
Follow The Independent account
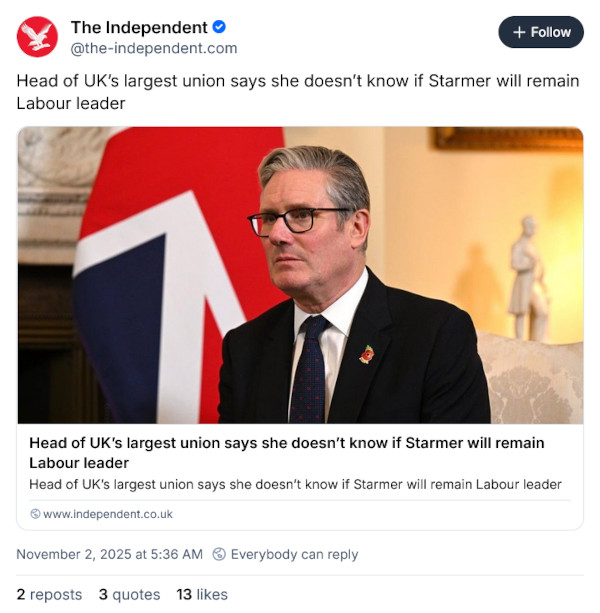pos(541,32)
